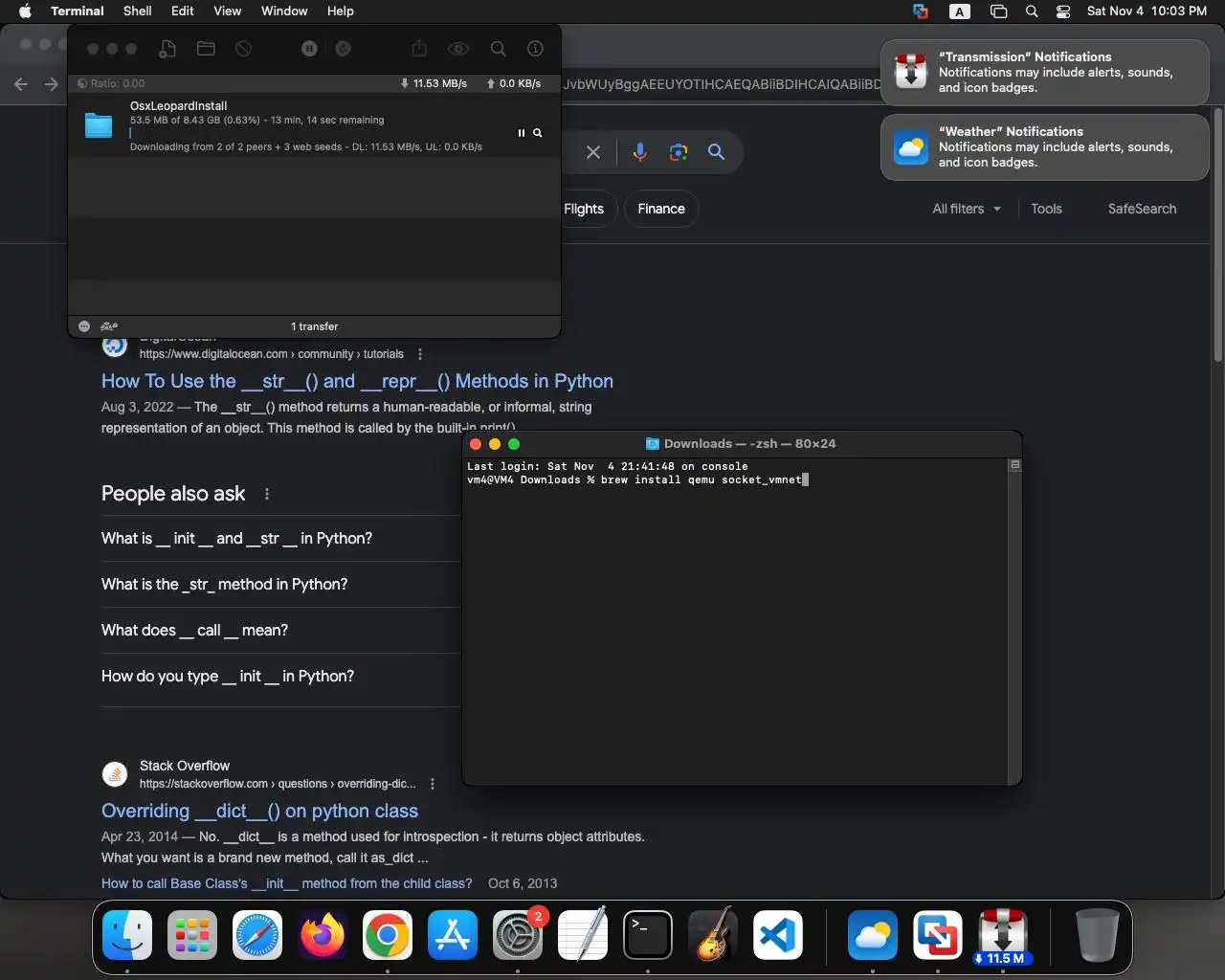Pause all transfers in Transmission toolbar
Image resolution: width=1225 pixels, height=980 pixels.
pyautogui.click(x=309, y=49)
